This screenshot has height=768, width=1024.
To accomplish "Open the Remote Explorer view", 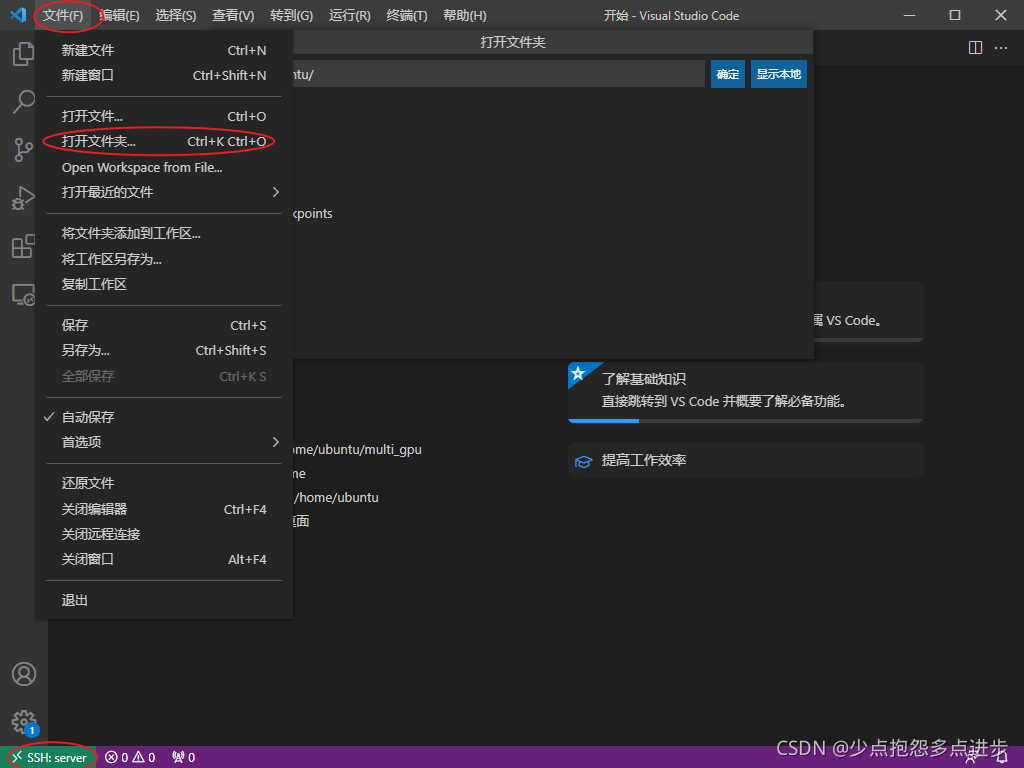I will tap(24, 295).
